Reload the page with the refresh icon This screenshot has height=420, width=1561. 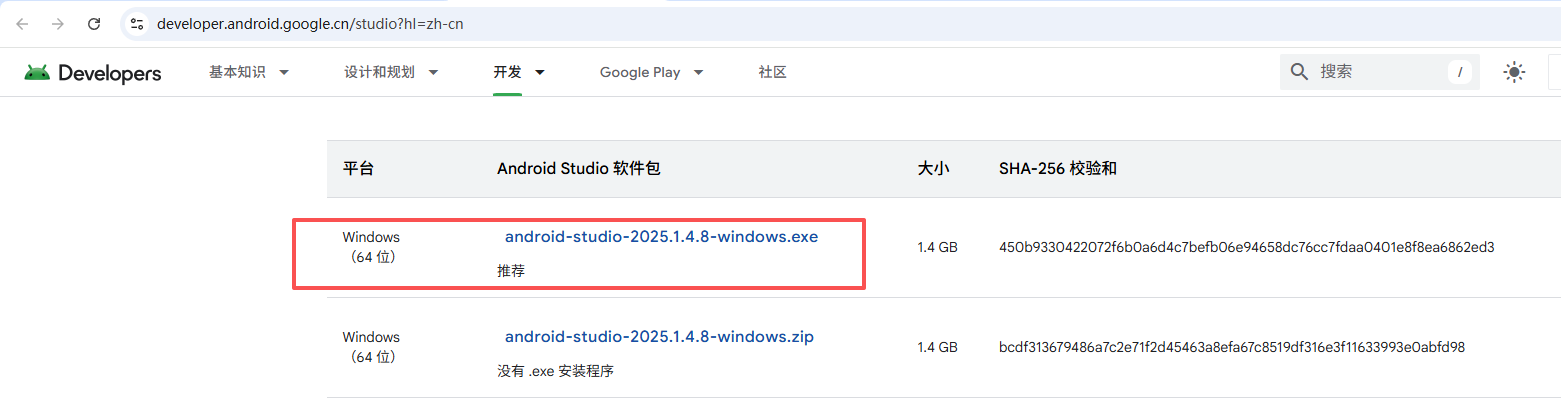[x=94, y=23]
